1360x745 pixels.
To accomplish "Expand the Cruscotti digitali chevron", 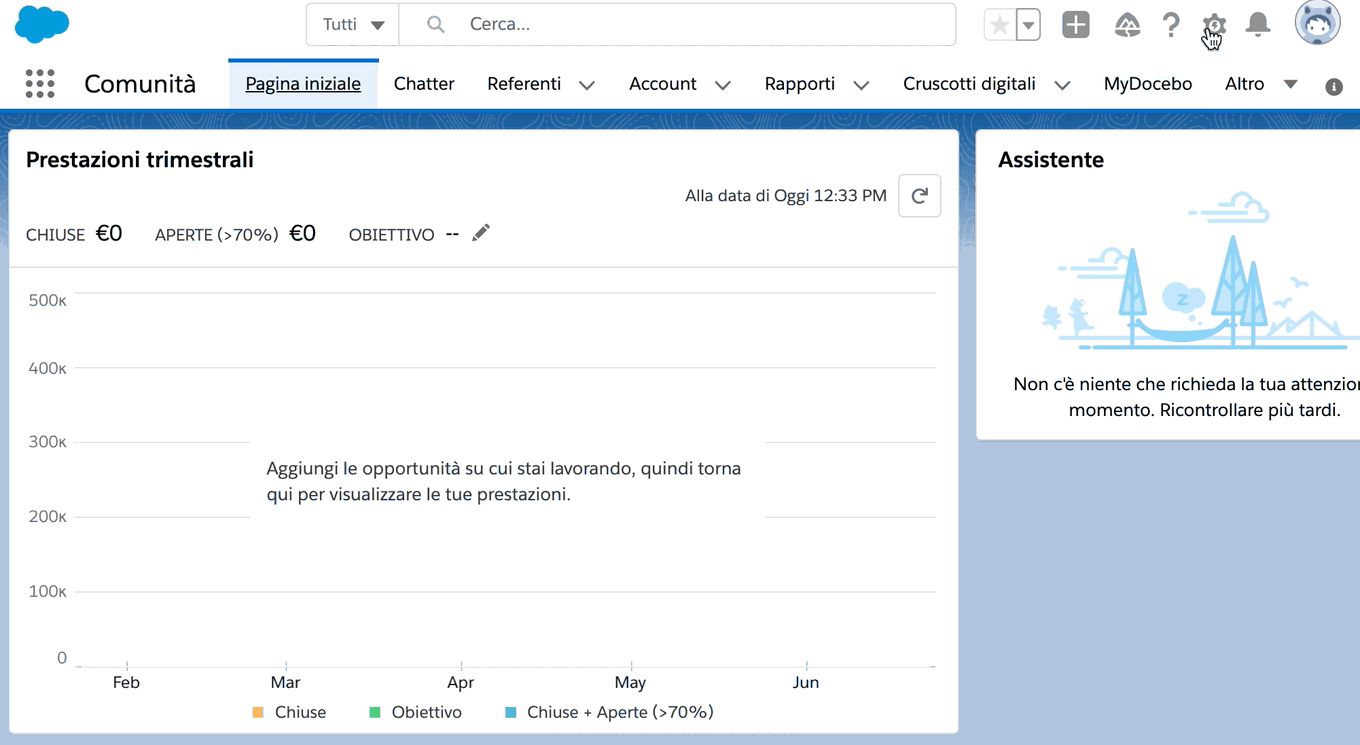I will click(1062, 85).
